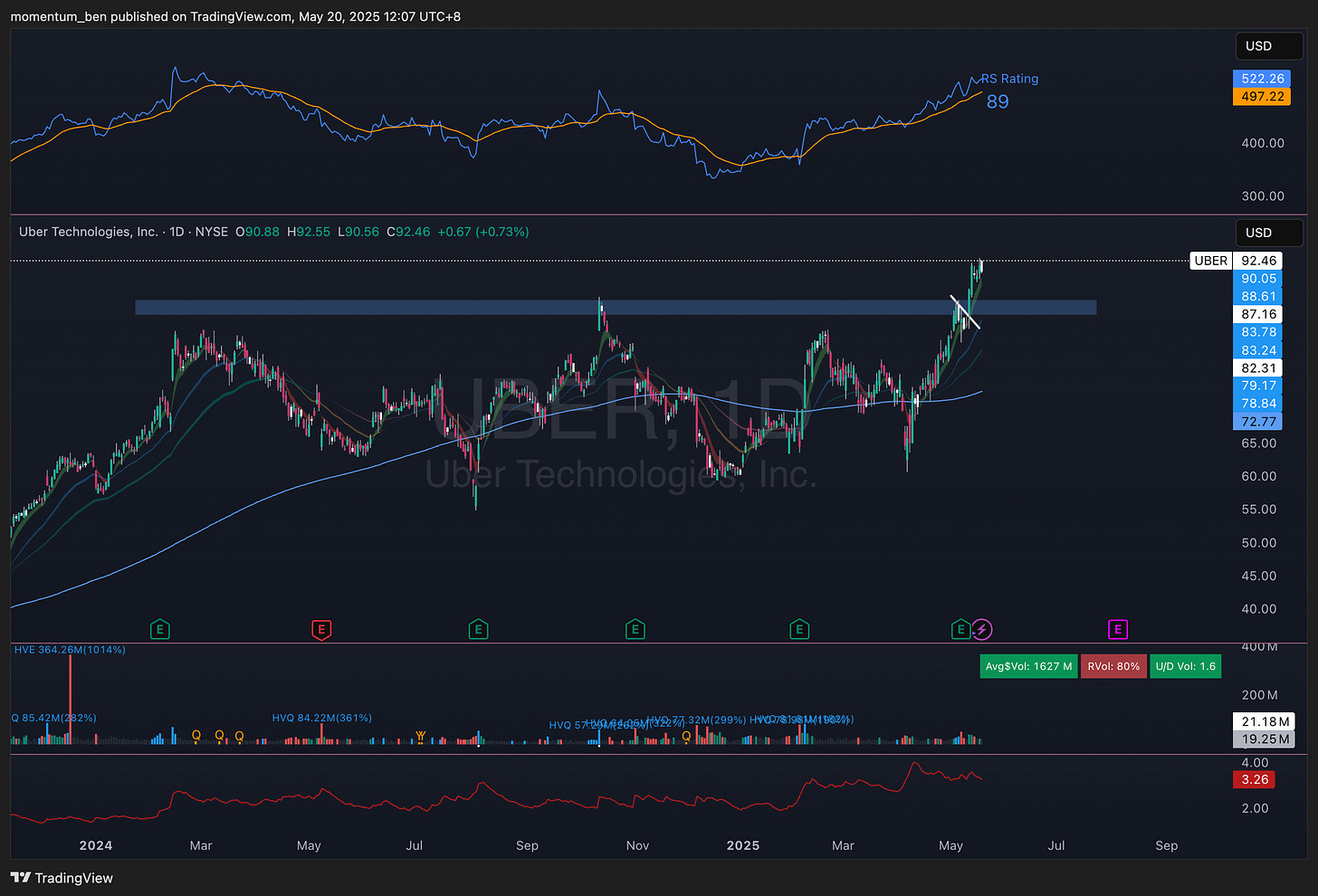This screenshot has height=896, width=1318.
Task: Click the 65.00 price axis tick
Action: pyautogui.click(x=1258, y=443)
